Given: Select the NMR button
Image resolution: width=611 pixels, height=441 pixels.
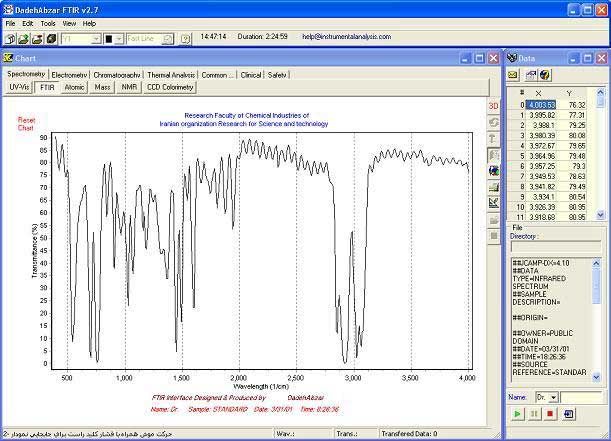Looking at the screenshot, I should click(129, 87).
